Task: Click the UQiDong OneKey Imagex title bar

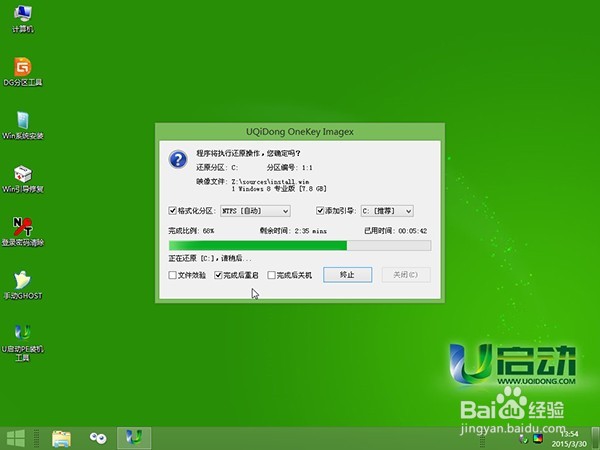Action: tap(300, 132)
